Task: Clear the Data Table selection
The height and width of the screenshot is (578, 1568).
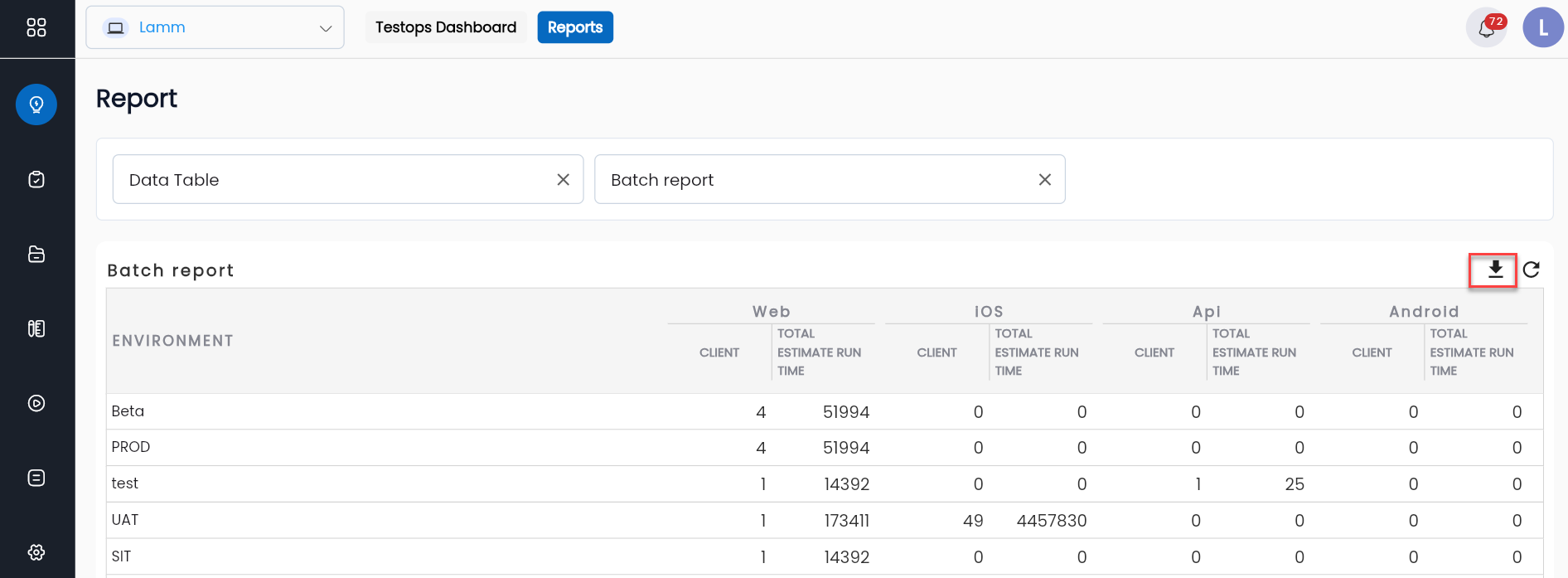Action: pos(564,179)
